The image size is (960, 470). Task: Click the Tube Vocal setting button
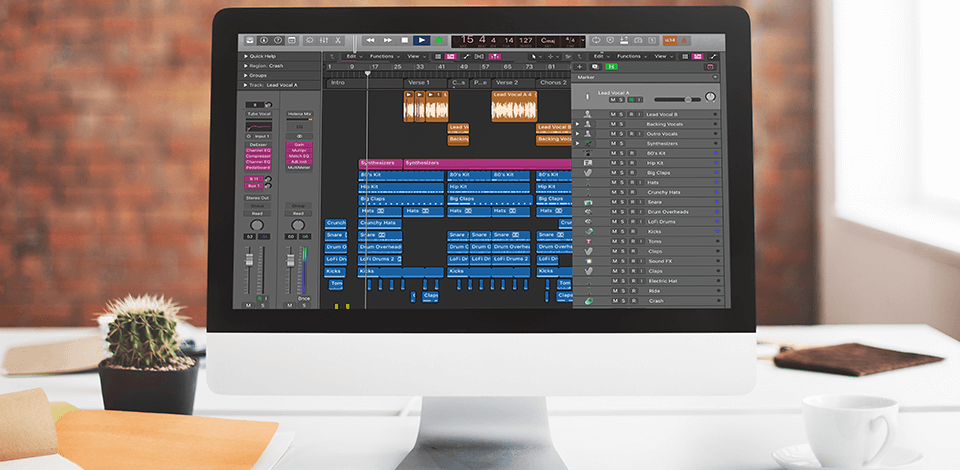tap(258, 114)
